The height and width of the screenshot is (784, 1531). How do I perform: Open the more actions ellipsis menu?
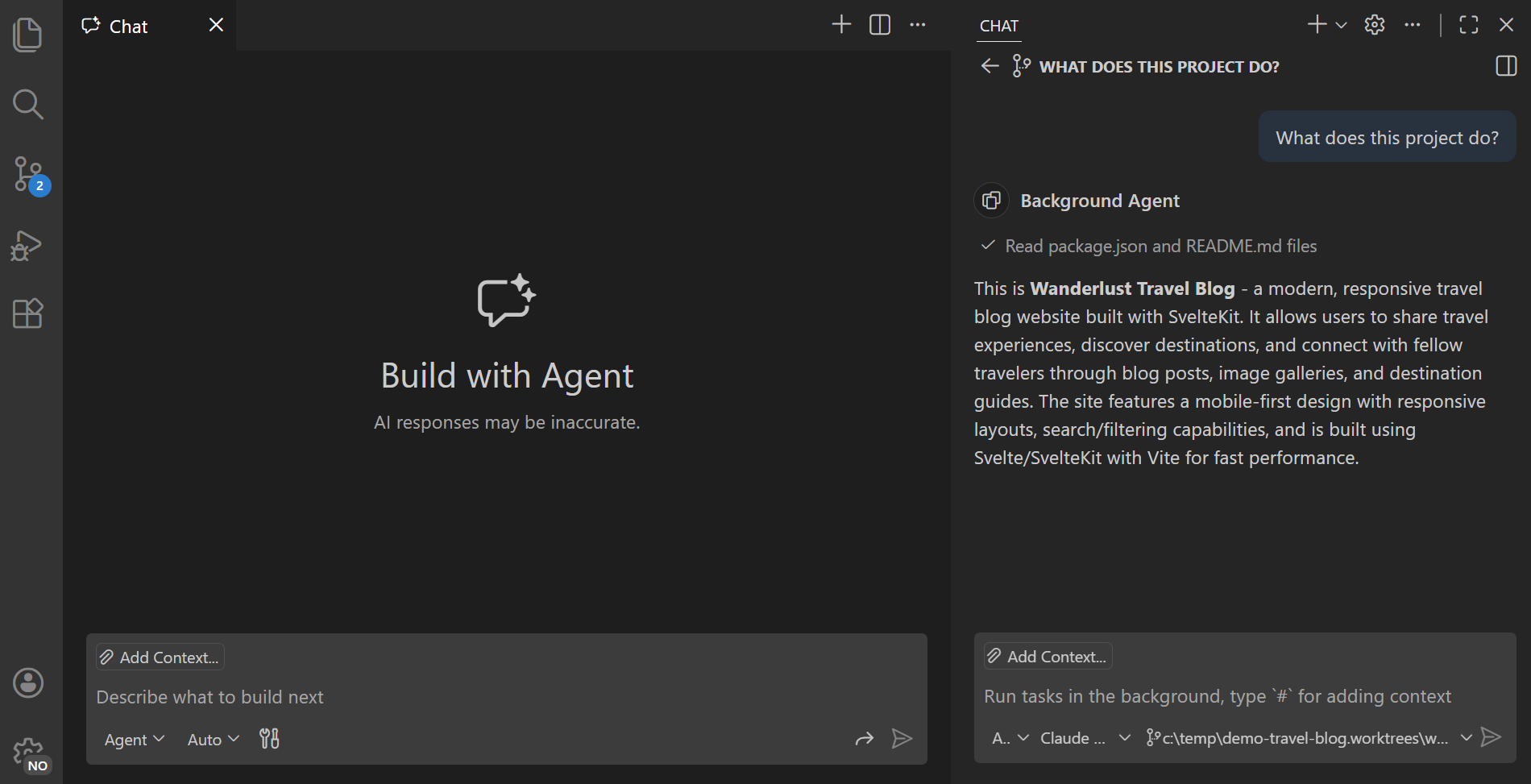click(1413, 24)
